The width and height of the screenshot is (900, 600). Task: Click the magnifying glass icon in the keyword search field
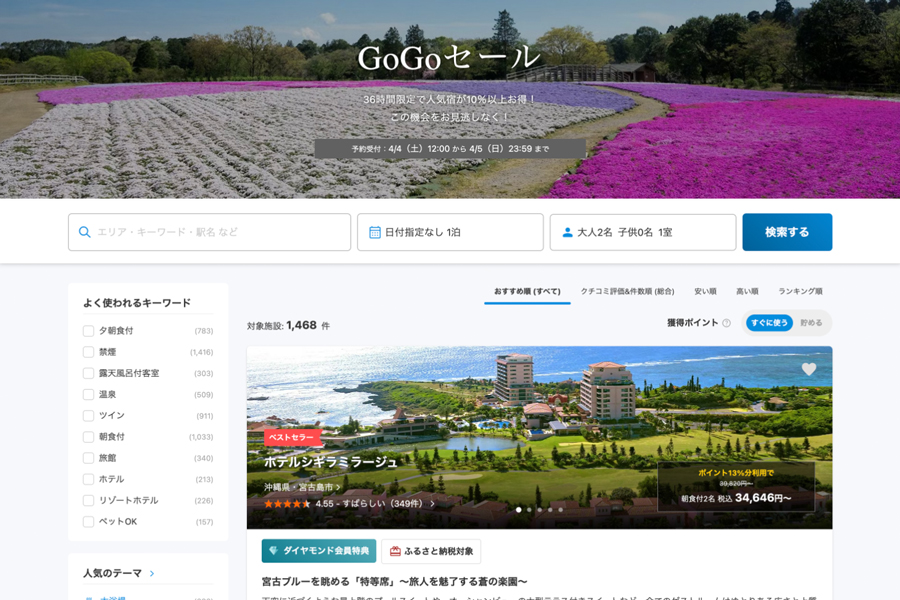point(84,232)
